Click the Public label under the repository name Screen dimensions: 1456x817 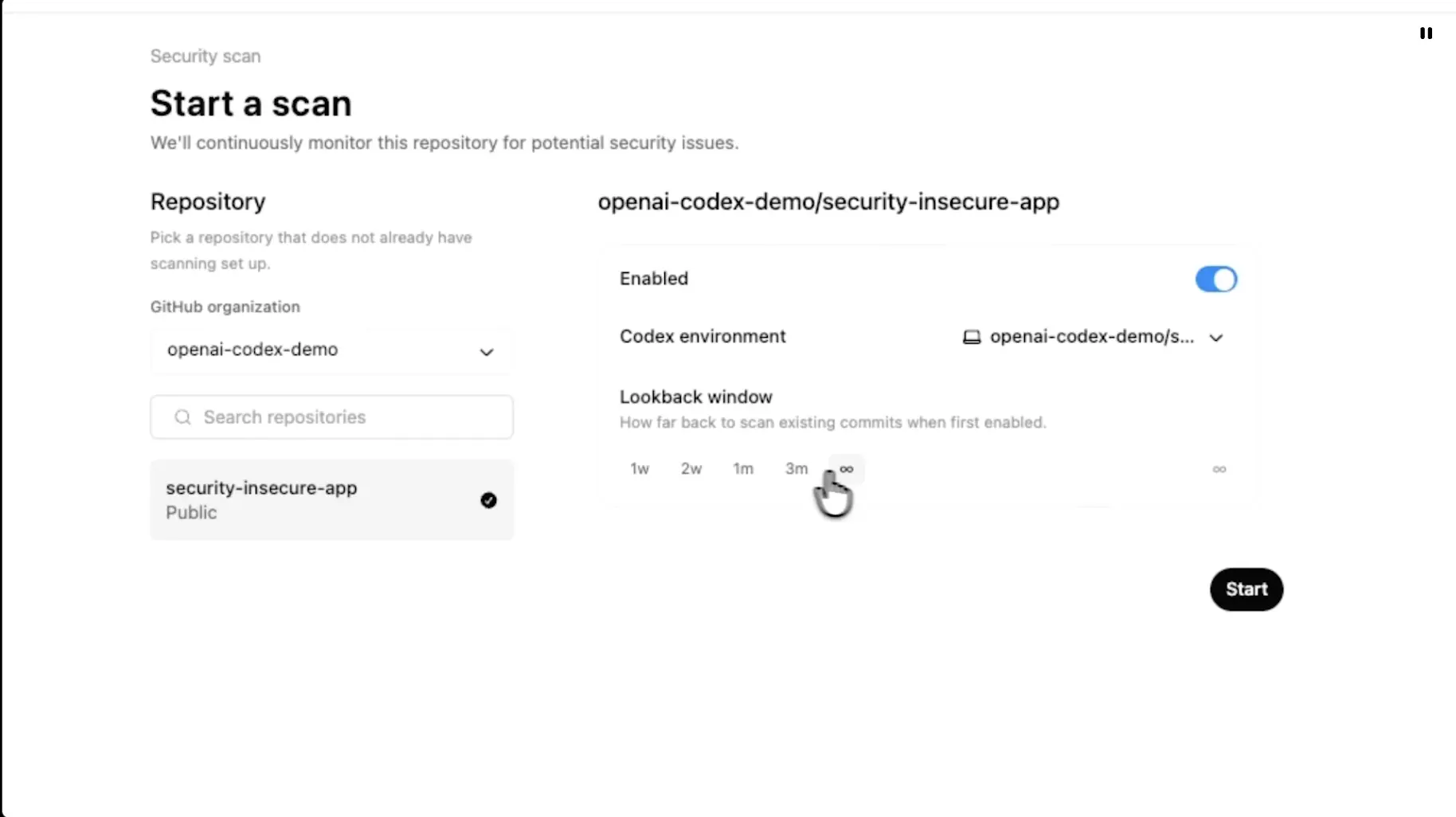(190, 513)
